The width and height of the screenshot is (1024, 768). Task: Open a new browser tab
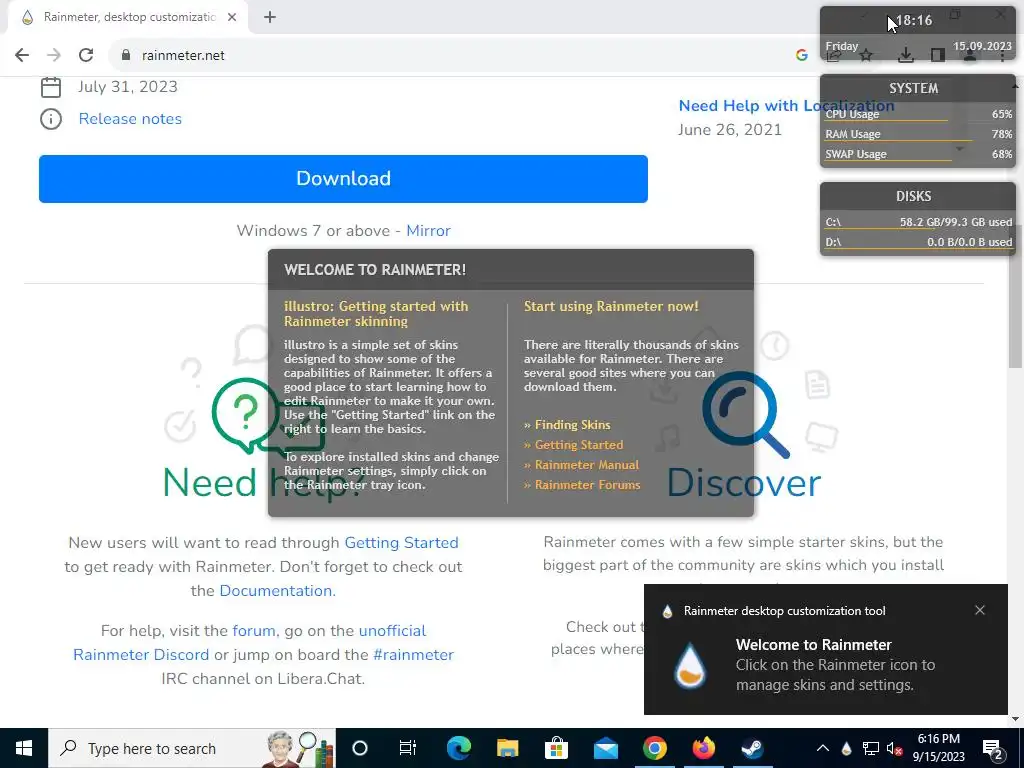(x=270, y=18)
